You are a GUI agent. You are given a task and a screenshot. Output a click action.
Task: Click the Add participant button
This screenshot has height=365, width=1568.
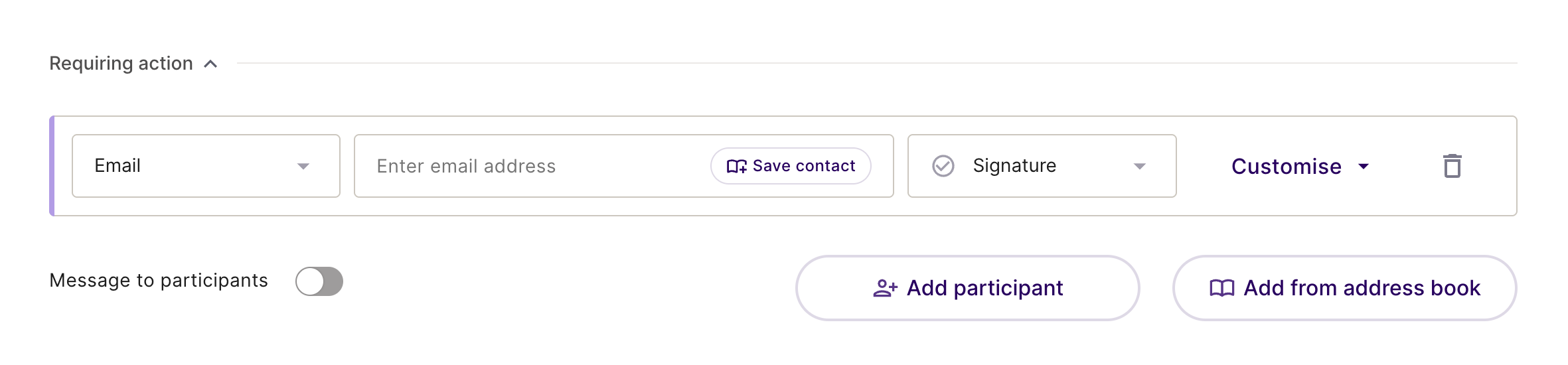click(x=967, y=288)
